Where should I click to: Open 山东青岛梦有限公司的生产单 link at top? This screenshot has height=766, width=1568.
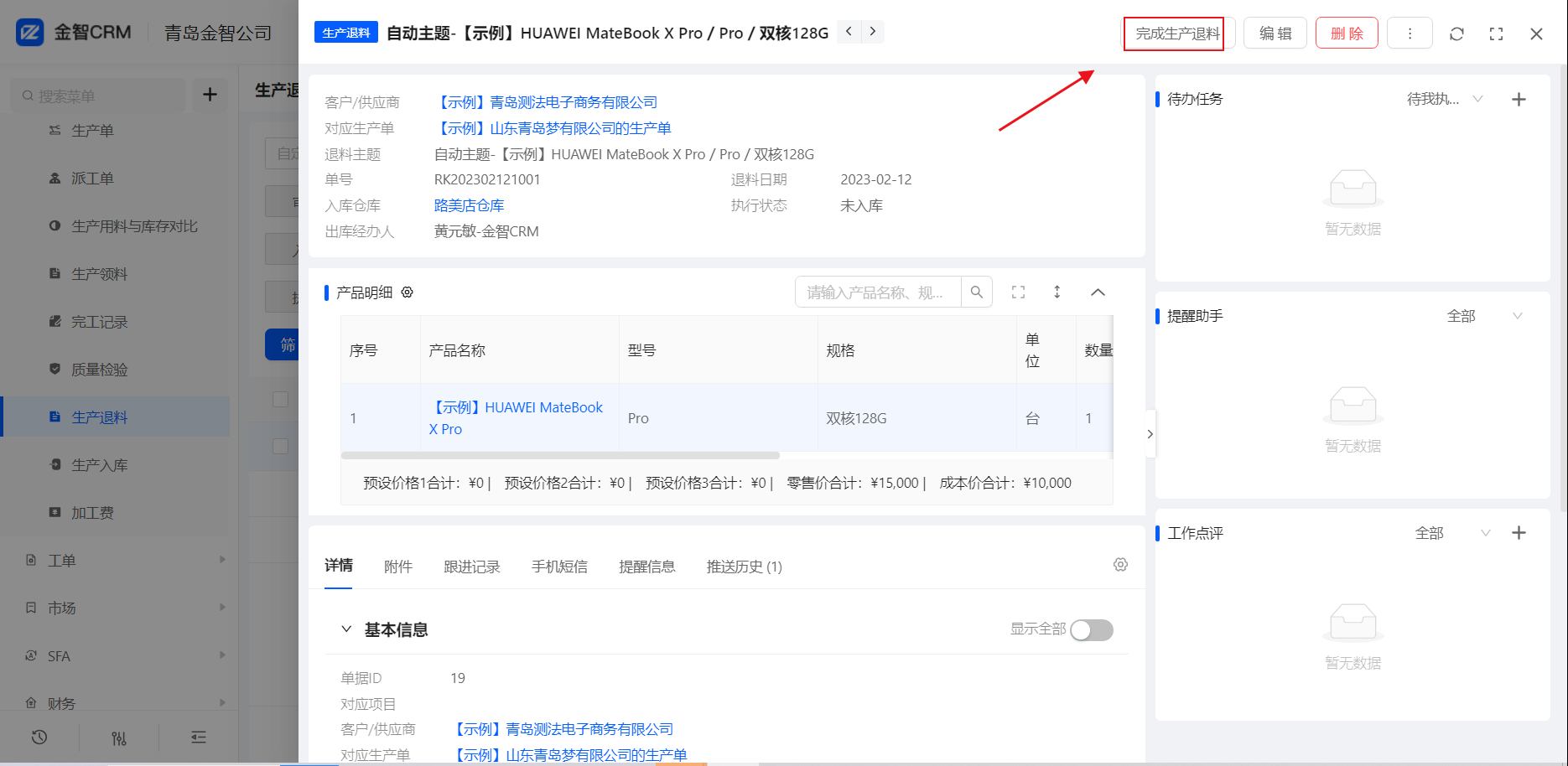click(553, 128)
